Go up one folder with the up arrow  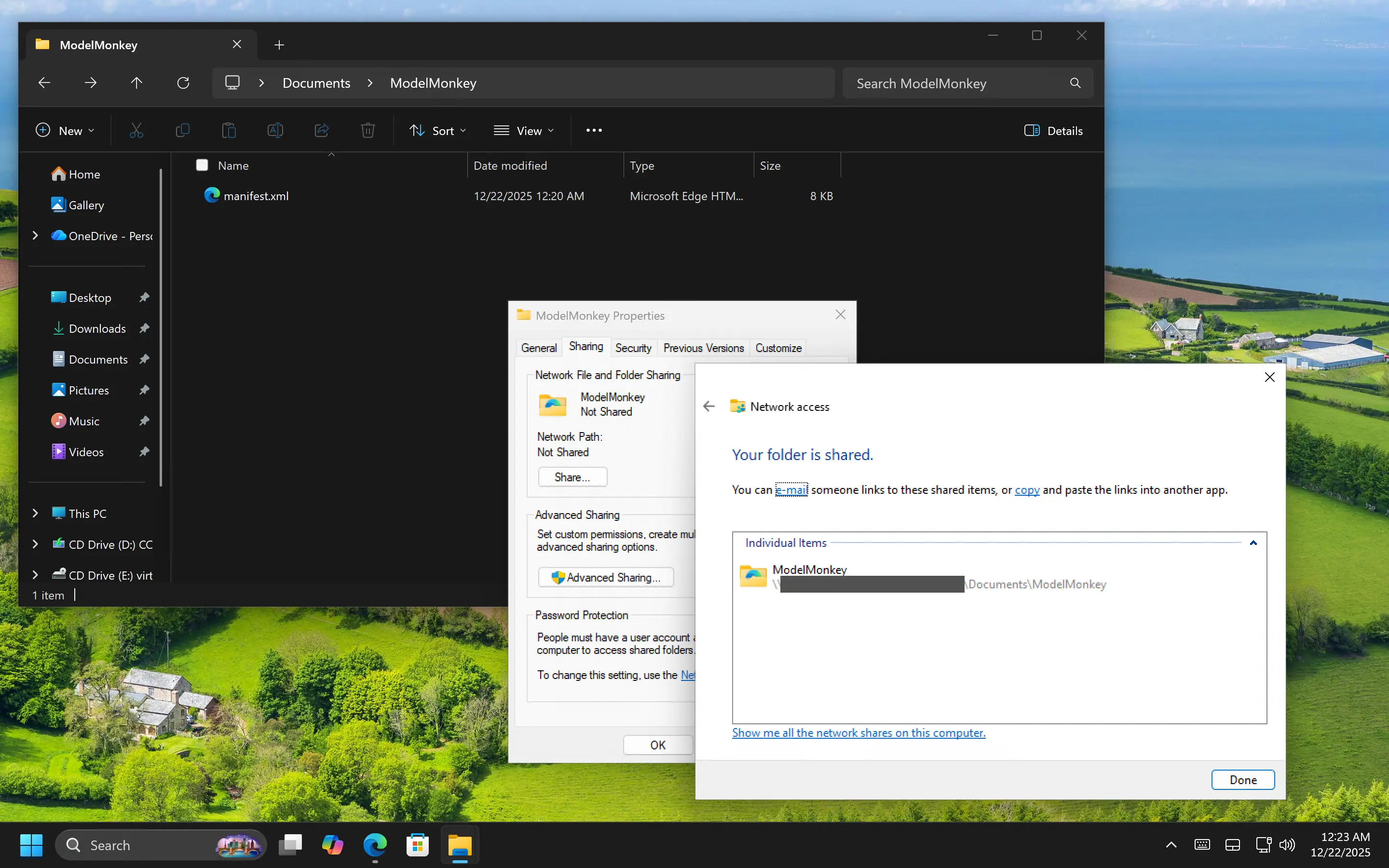tap(136, 82)
